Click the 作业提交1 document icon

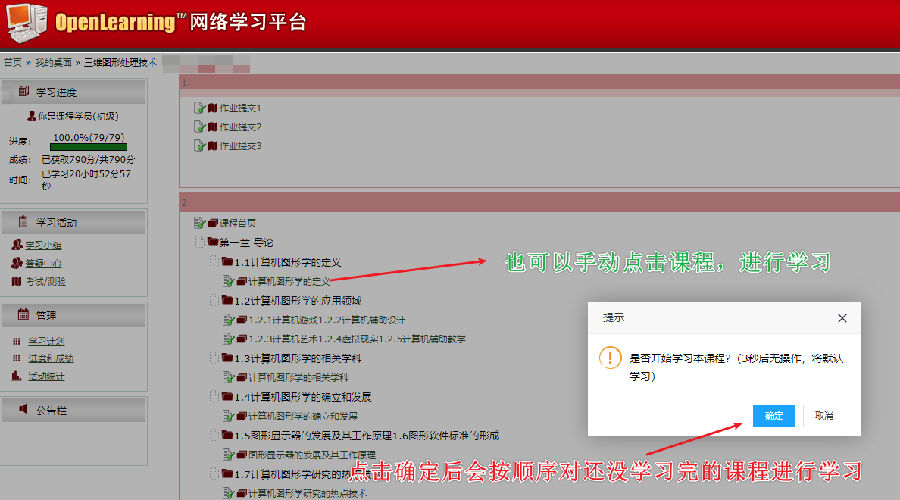click(199, 108)
